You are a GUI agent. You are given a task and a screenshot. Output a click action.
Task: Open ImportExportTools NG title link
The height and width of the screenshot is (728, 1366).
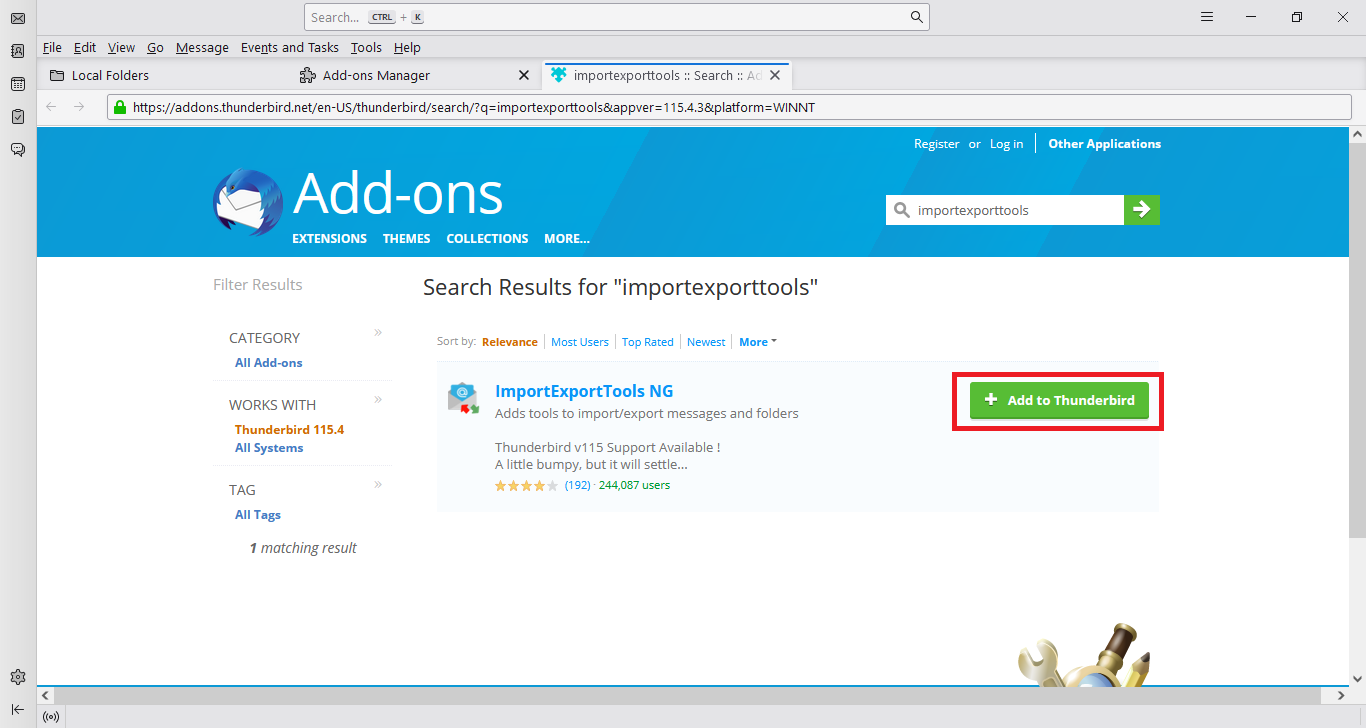click(x=584, y=391)
